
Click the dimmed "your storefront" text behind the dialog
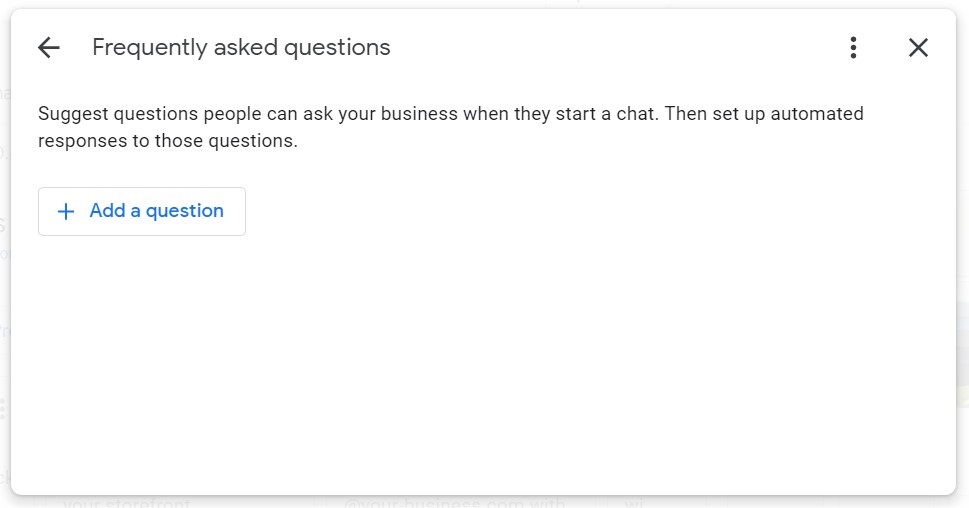coord(126,502)
